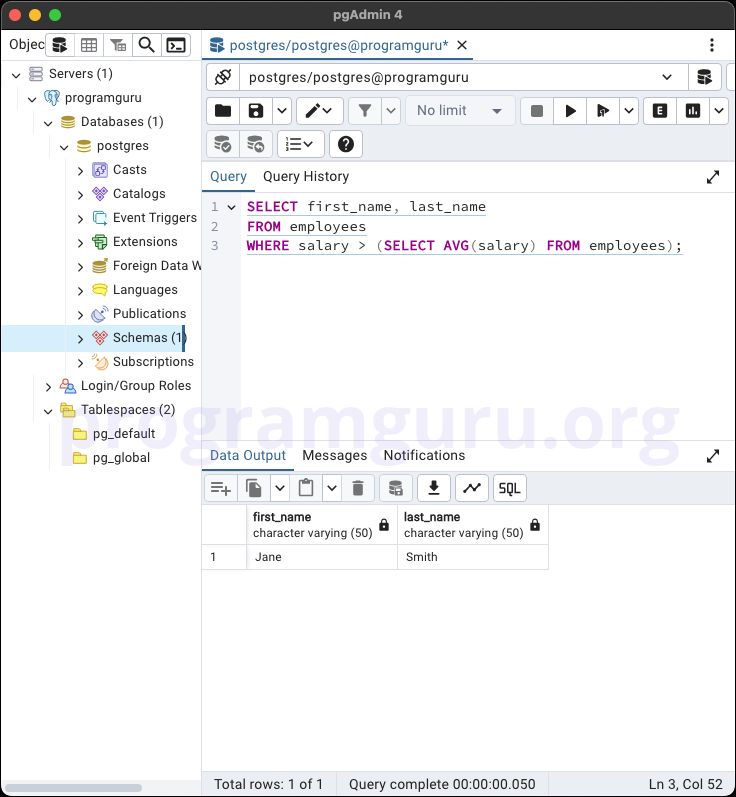Copy selected results with copy icon
The width and height of the screenshot is (736, 797).
254,488
